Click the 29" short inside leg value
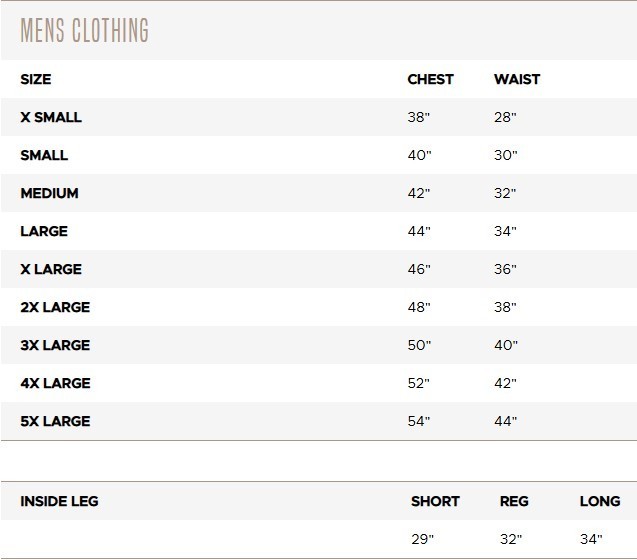 (x=422, y=539)
